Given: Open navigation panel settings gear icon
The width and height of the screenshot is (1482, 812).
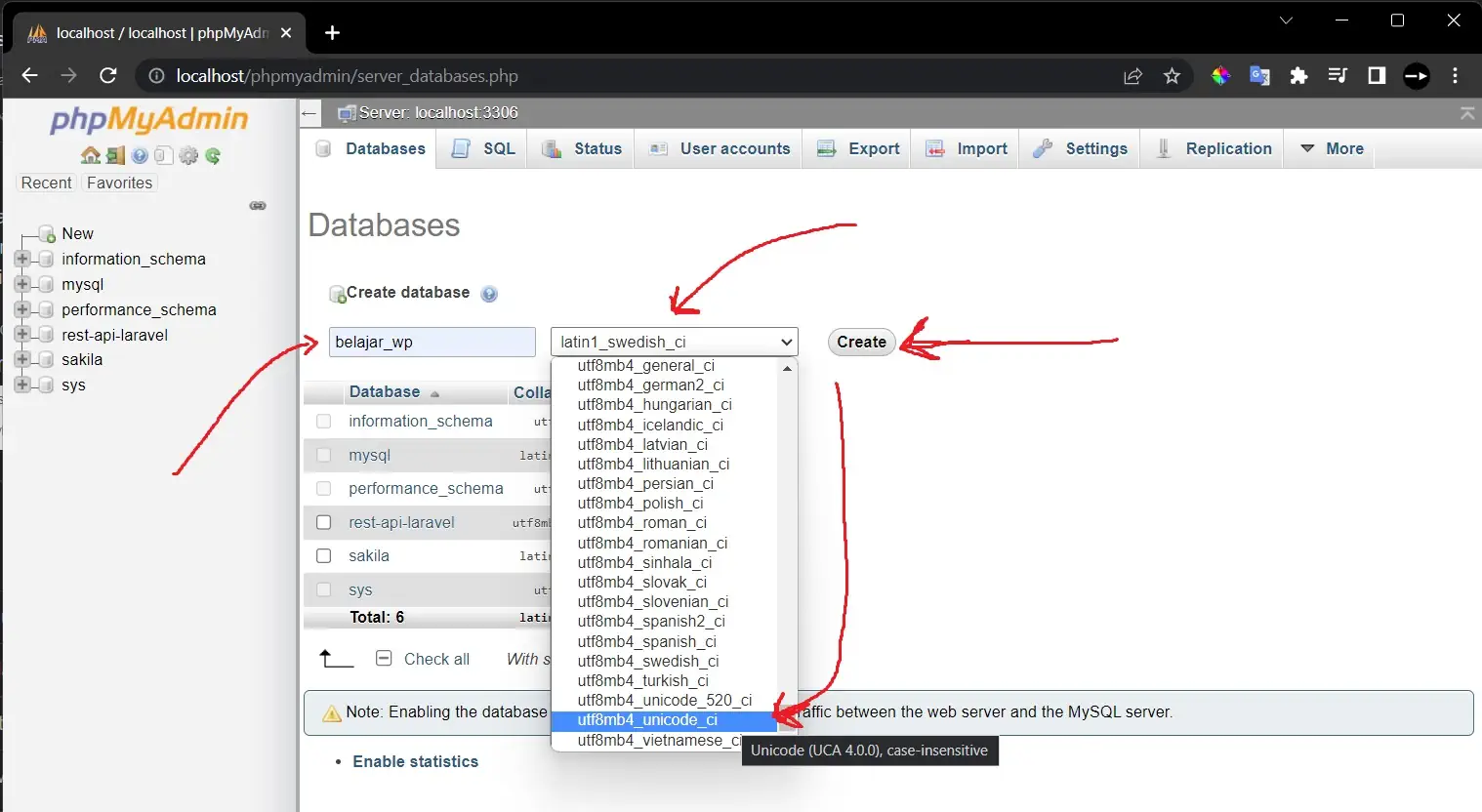Looking at the screenshot, I should click(188, 155).
